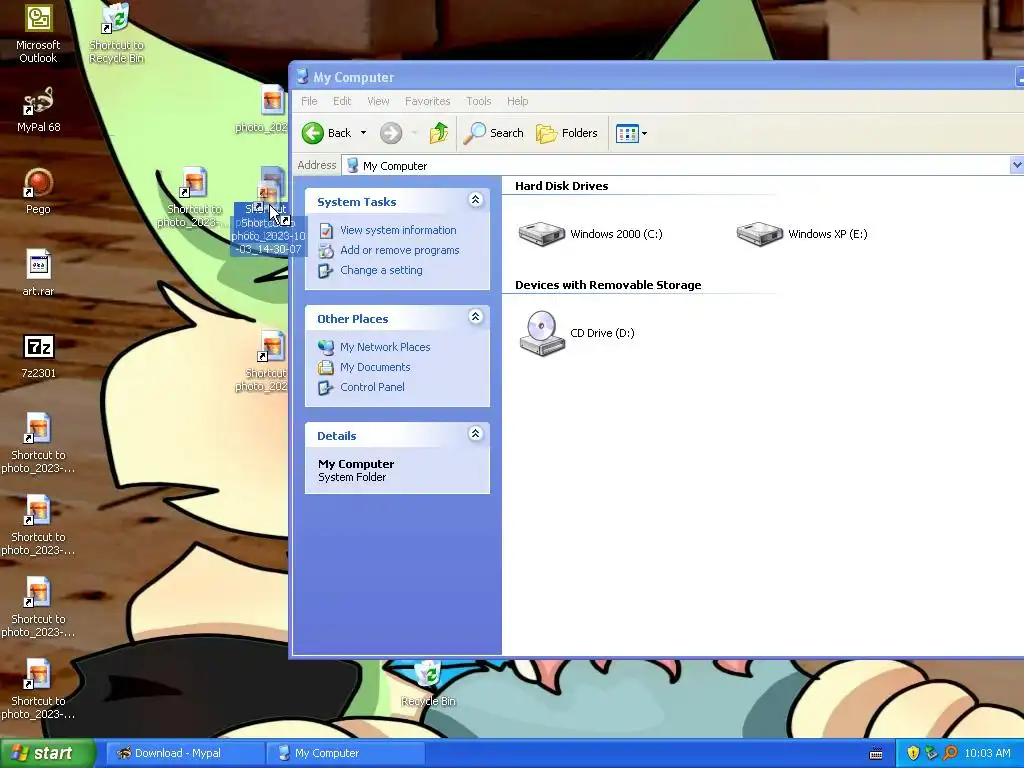Click the security shield tray icon
This screenshot has height=768, width=1024.
913,753
